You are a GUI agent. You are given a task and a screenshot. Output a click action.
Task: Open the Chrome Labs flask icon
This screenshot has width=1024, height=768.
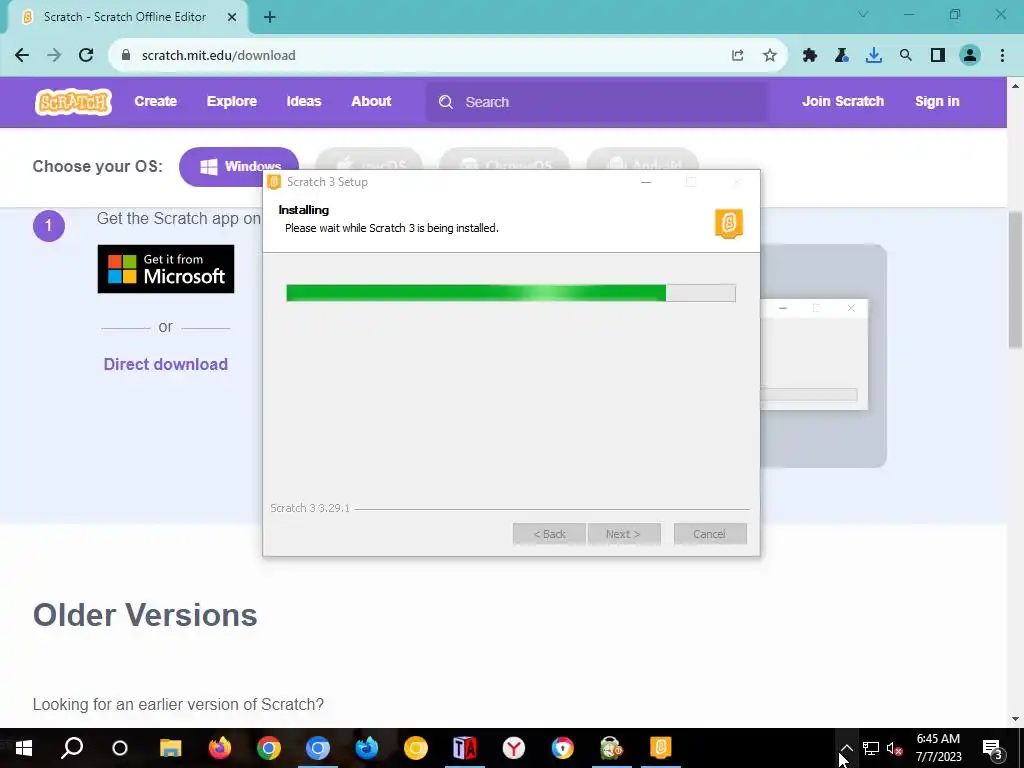click(842, 56)
